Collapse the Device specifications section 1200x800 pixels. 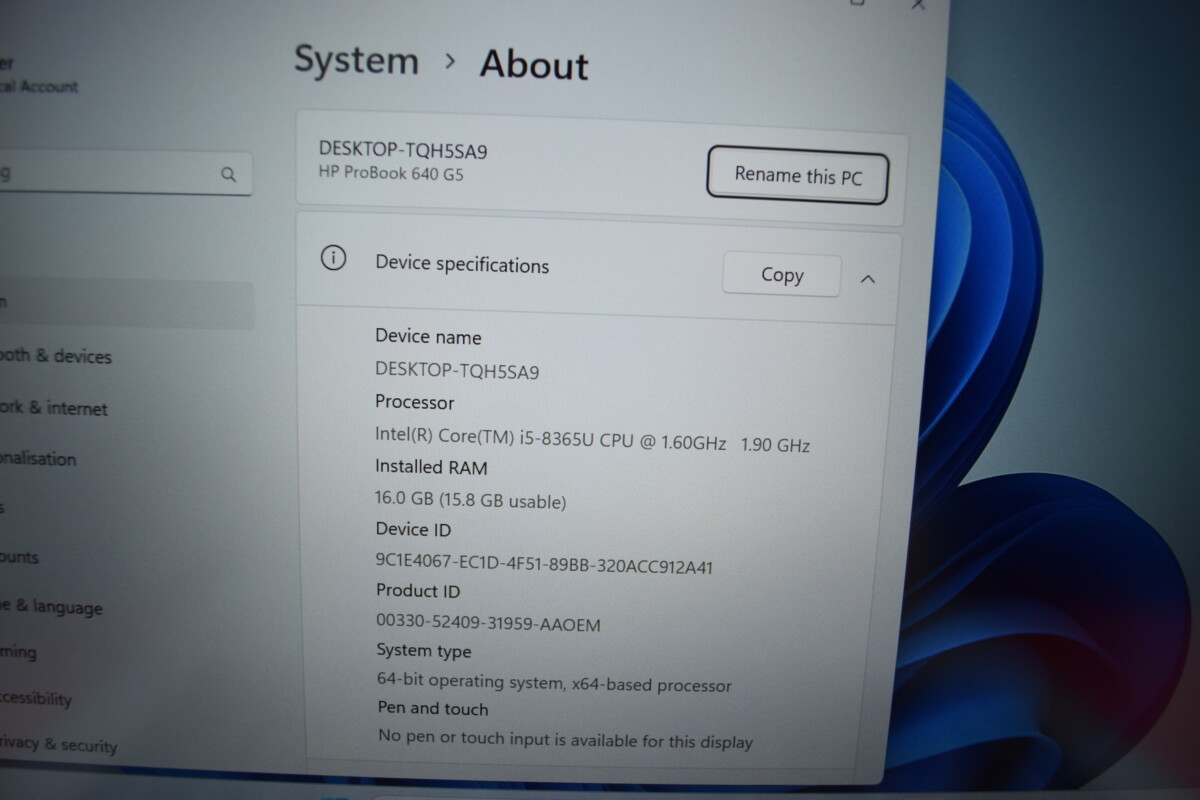(x=867, y=279)
